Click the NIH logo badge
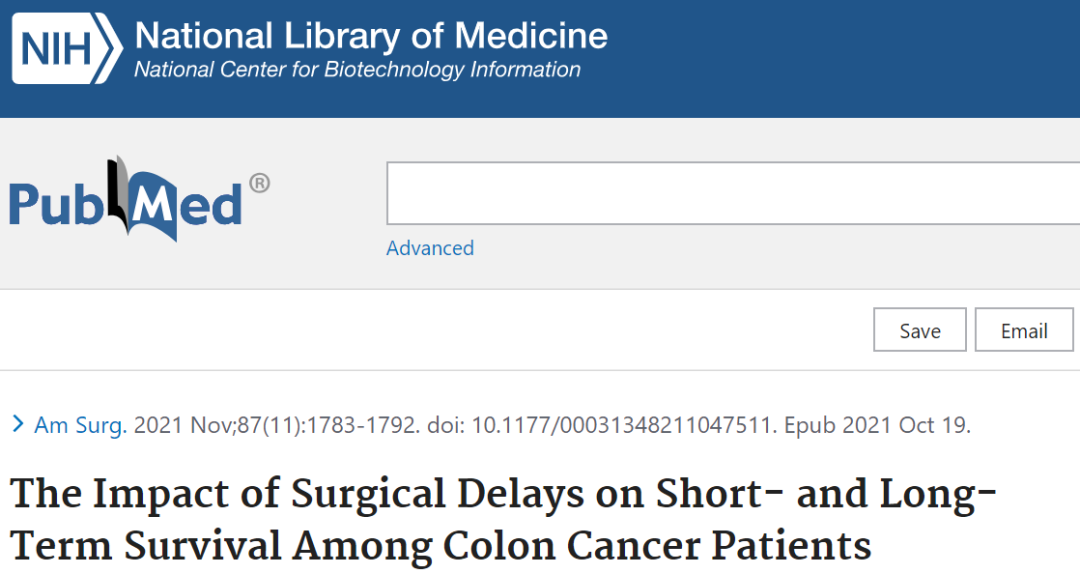1080x574 pixels. [67, 48]
